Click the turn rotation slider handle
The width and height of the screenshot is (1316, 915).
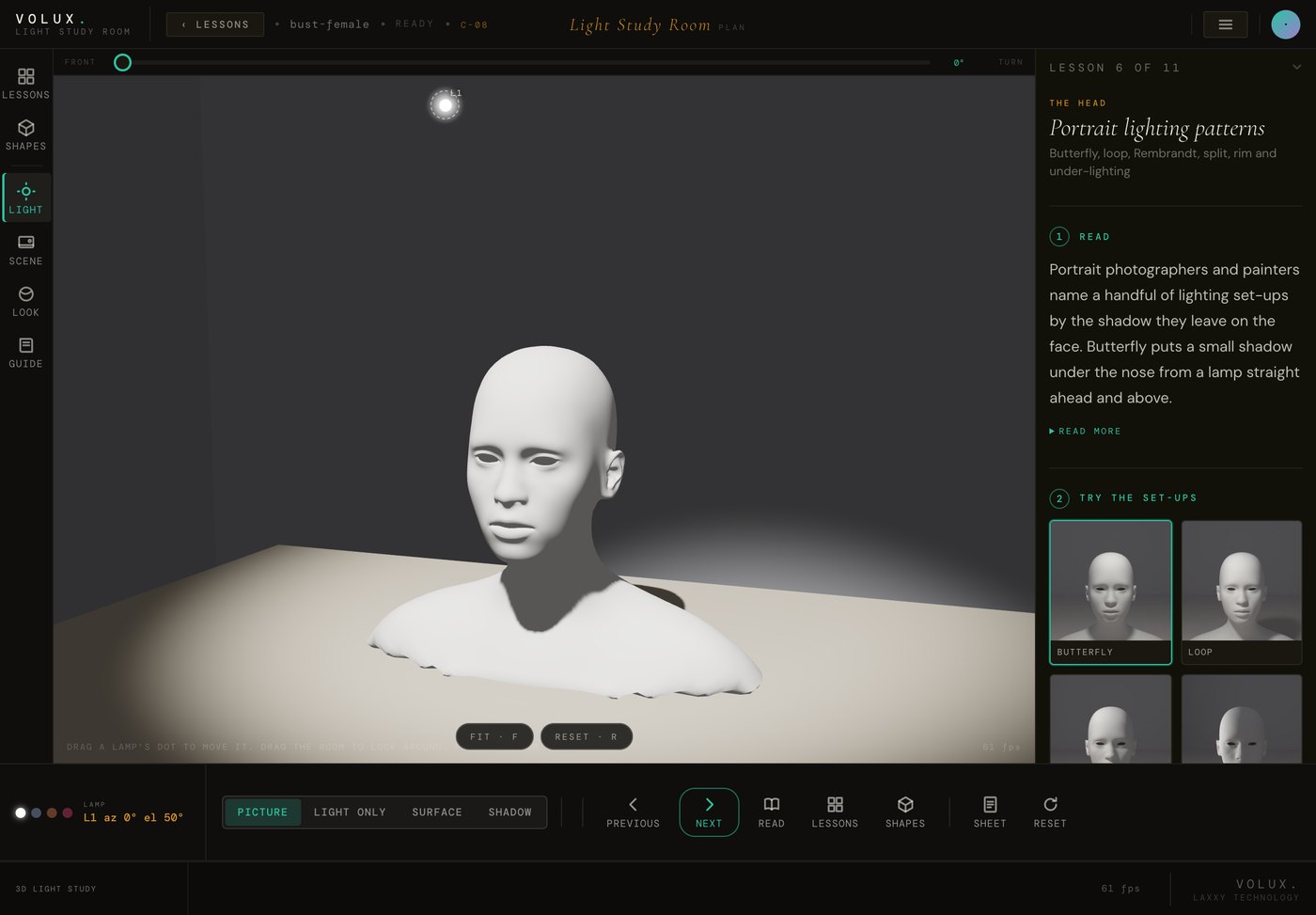click(122, 62)
